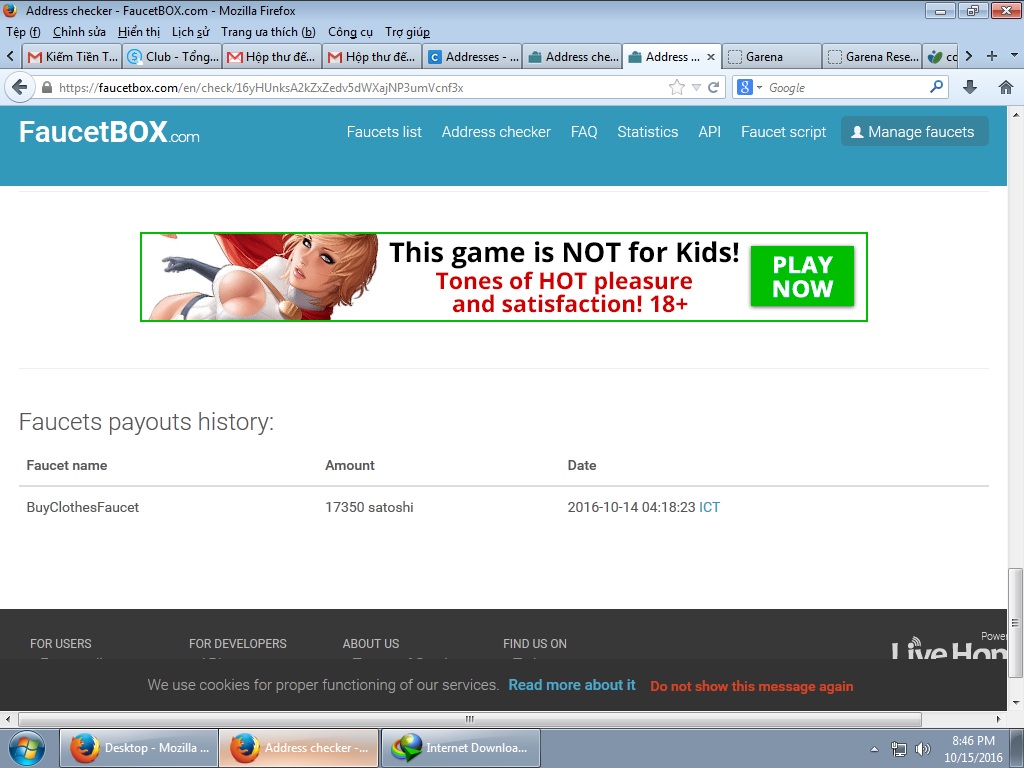Image resolution: width=1024 pixels, height=768 pixels.
Task: Click the volume speaker tray icon
Action: [922, 749]
